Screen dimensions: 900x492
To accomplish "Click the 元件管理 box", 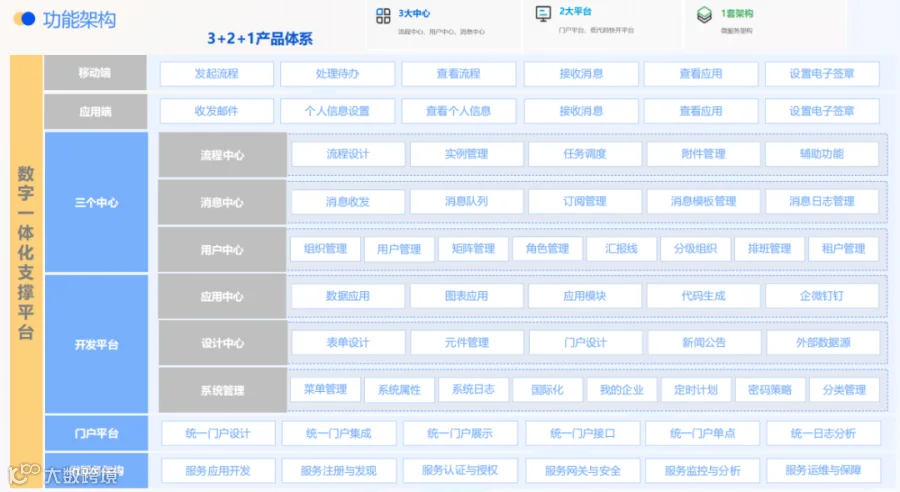I will click(467, 343).
